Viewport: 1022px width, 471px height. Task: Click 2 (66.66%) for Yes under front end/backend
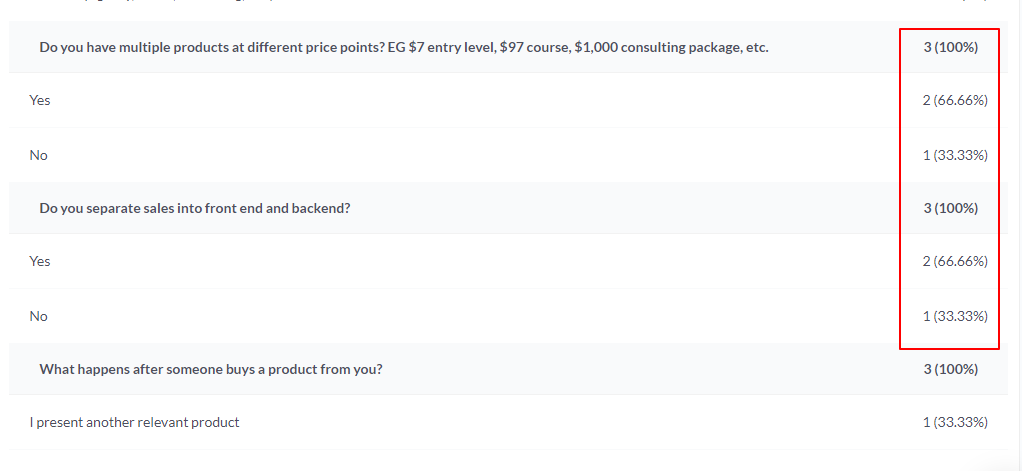(955, 261)
